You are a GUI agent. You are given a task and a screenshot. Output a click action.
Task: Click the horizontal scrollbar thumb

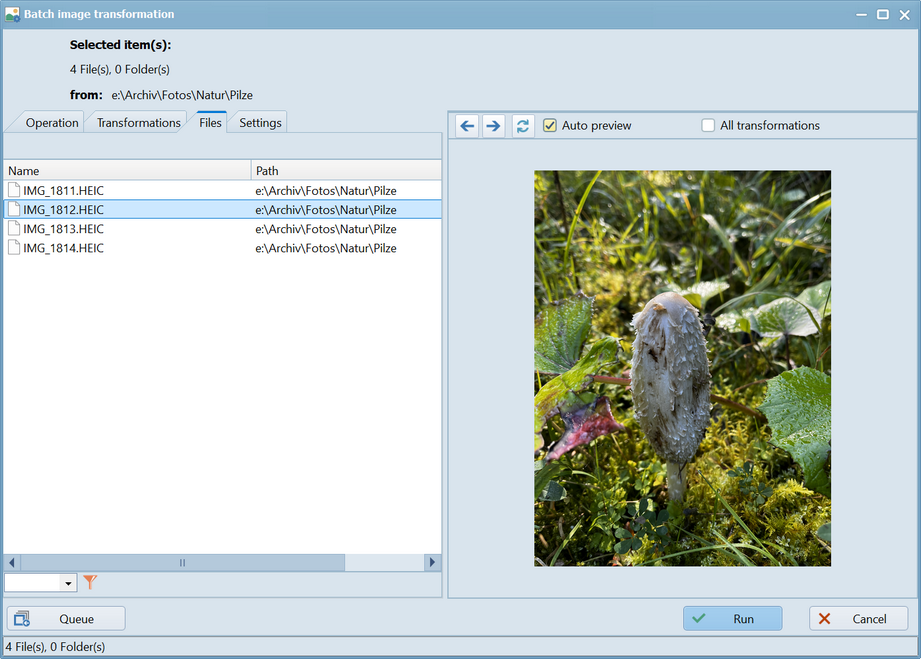183,563
